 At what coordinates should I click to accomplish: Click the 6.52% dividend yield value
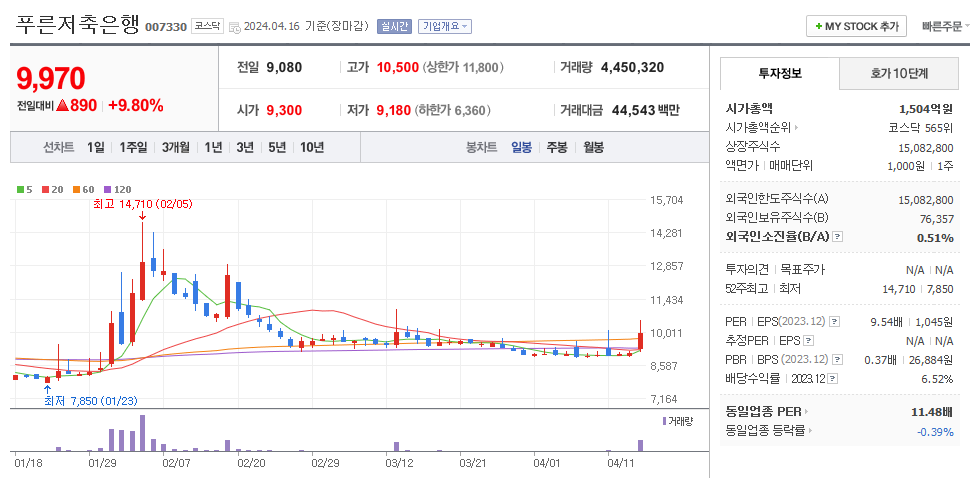click(x=939, y=379)
